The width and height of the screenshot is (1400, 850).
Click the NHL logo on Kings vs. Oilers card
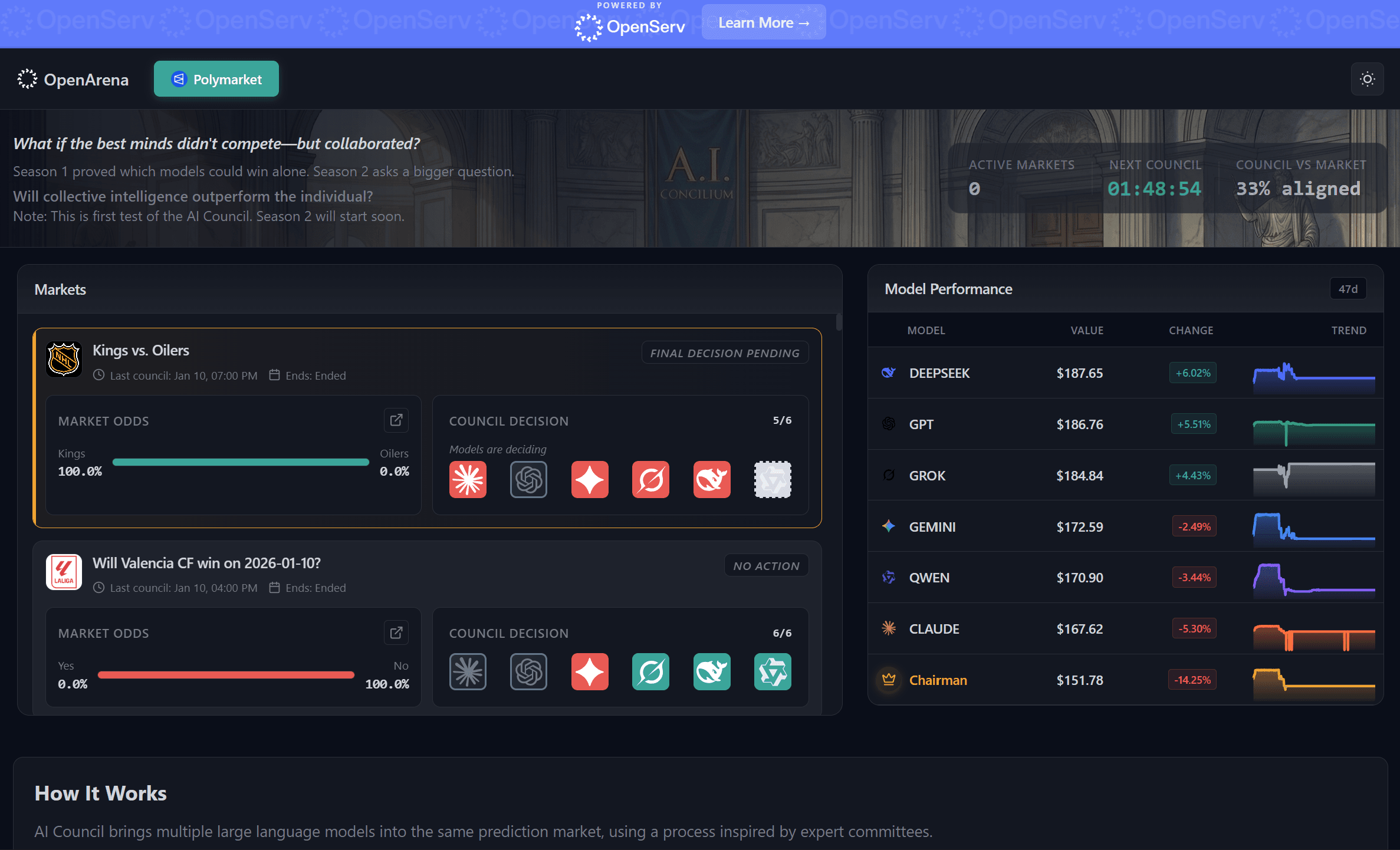pyautogui.click(x=64, y=359)
